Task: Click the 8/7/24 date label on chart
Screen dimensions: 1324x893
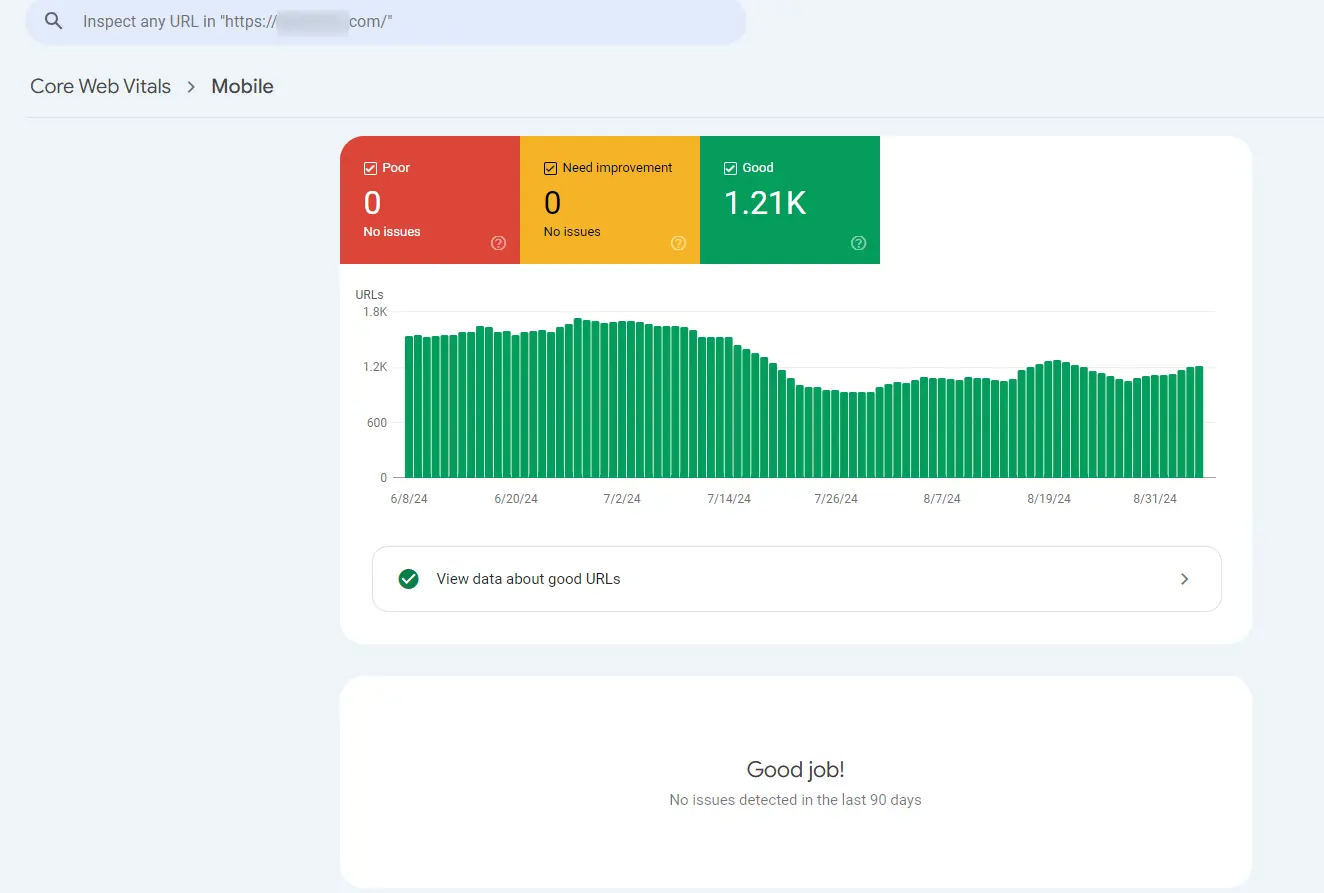Action: pos(942,499)
